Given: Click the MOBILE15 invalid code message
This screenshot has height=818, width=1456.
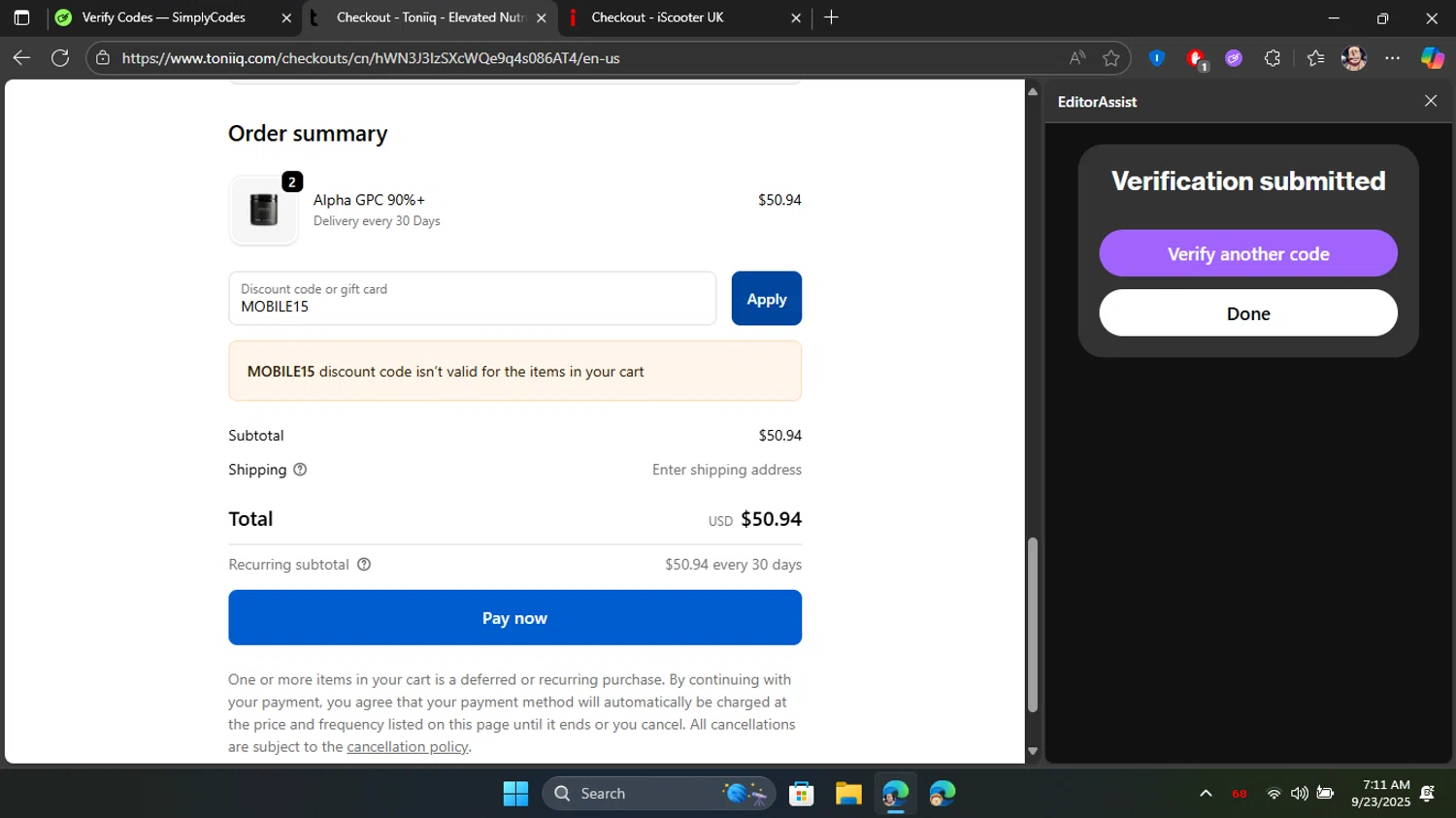Looking at the screenshot, I should click(x=514, y=371).
